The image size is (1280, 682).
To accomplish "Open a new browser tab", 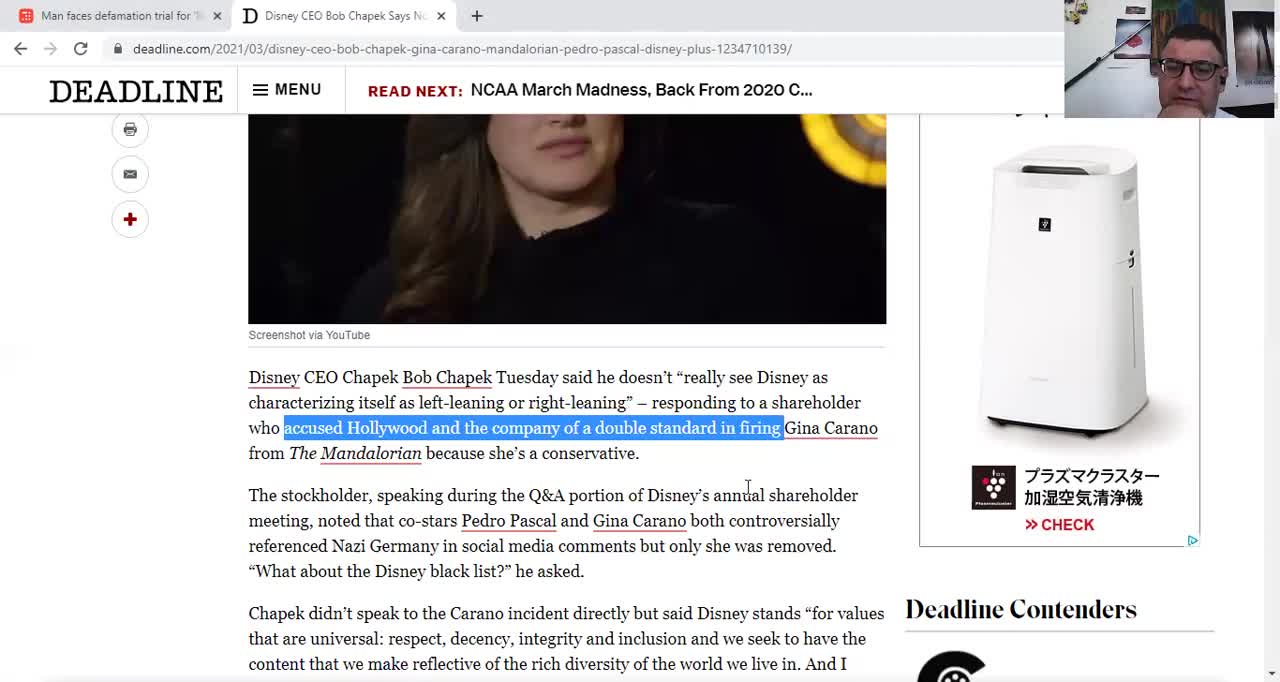I will (477, 16).
